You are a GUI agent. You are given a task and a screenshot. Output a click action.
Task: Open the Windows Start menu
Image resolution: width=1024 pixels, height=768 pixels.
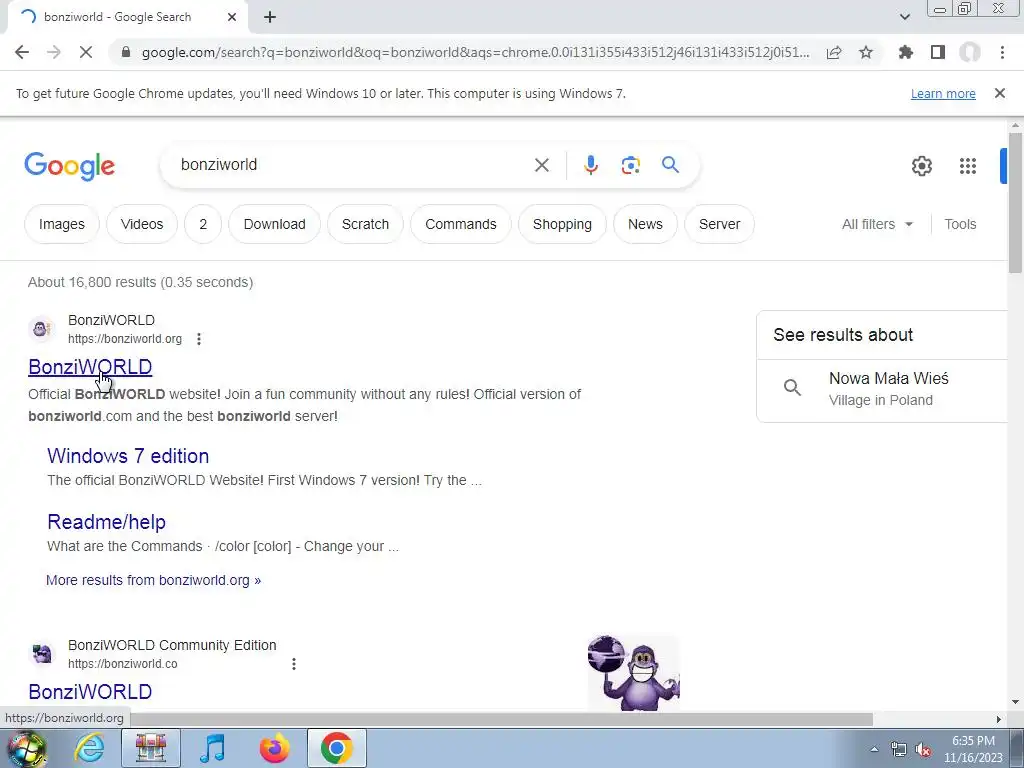[x=26, y=748]
